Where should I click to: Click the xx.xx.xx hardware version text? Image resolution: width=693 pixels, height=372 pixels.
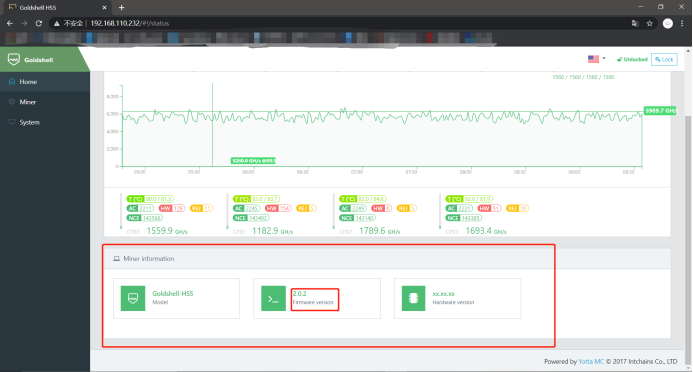443,294
